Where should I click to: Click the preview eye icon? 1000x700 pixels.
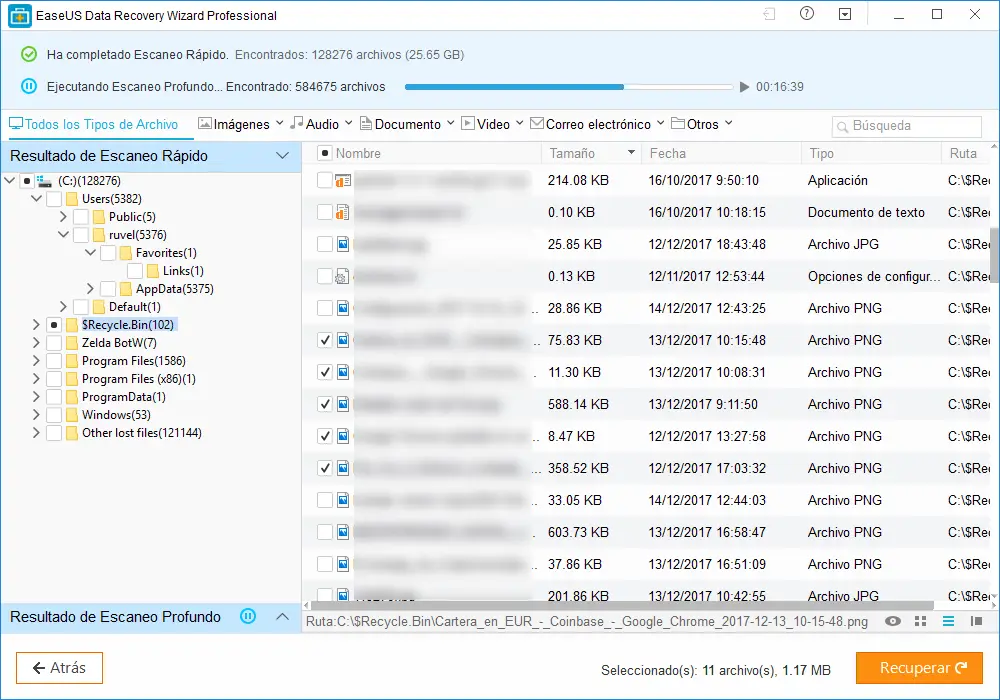point(893,621)
